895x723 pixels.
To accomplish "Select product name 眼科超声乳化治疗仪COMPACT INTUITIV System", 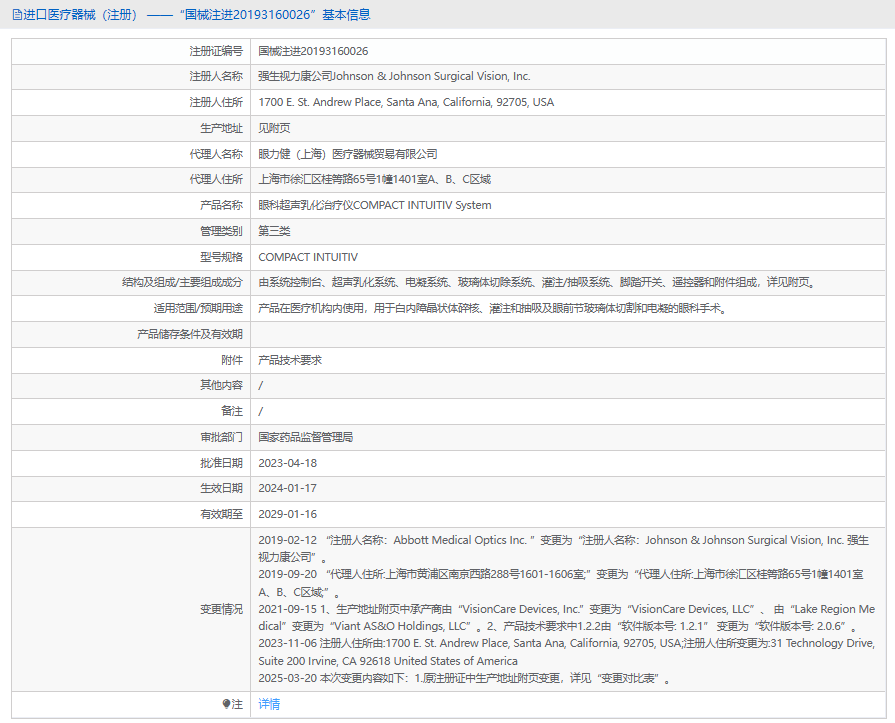I will coord(374,205).
